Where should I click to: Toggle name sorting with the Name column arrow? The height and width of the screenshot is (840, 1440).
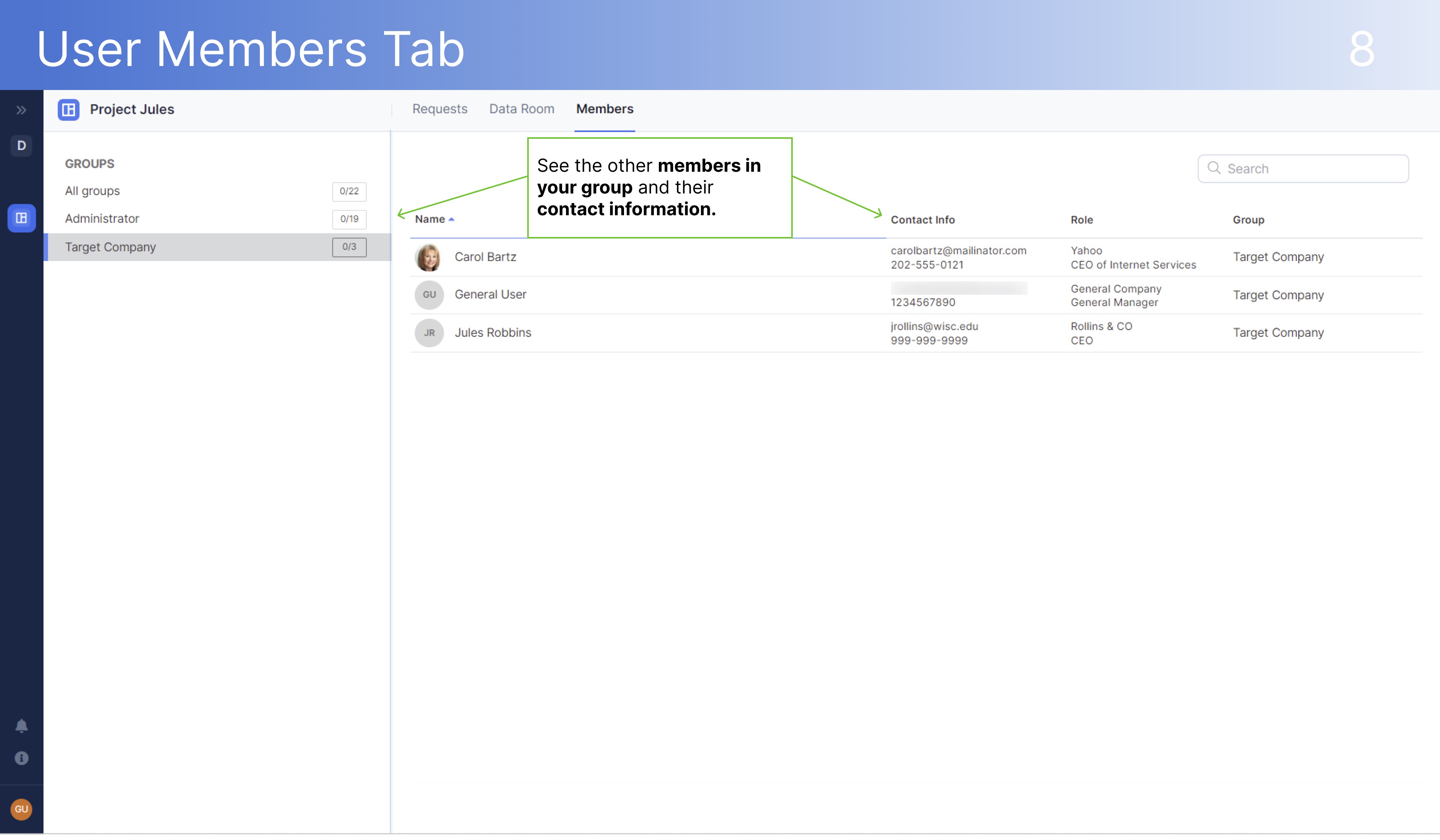(x=452, y=219)
